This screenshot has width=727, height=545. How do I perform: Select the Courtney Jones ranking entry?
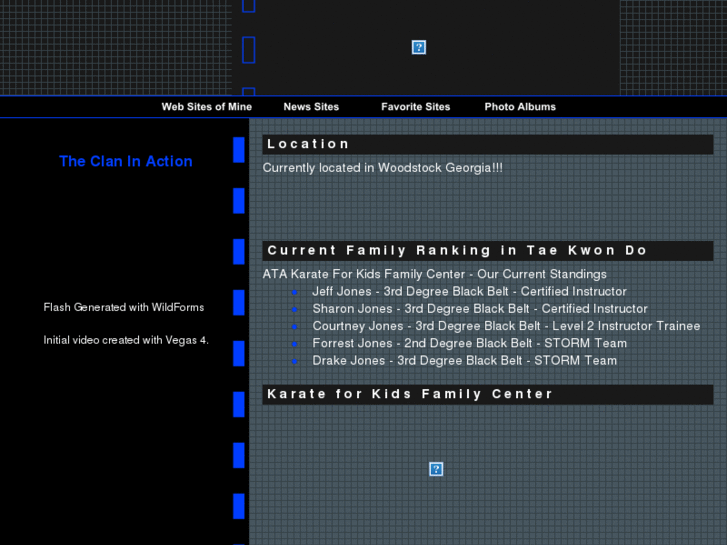506,326
